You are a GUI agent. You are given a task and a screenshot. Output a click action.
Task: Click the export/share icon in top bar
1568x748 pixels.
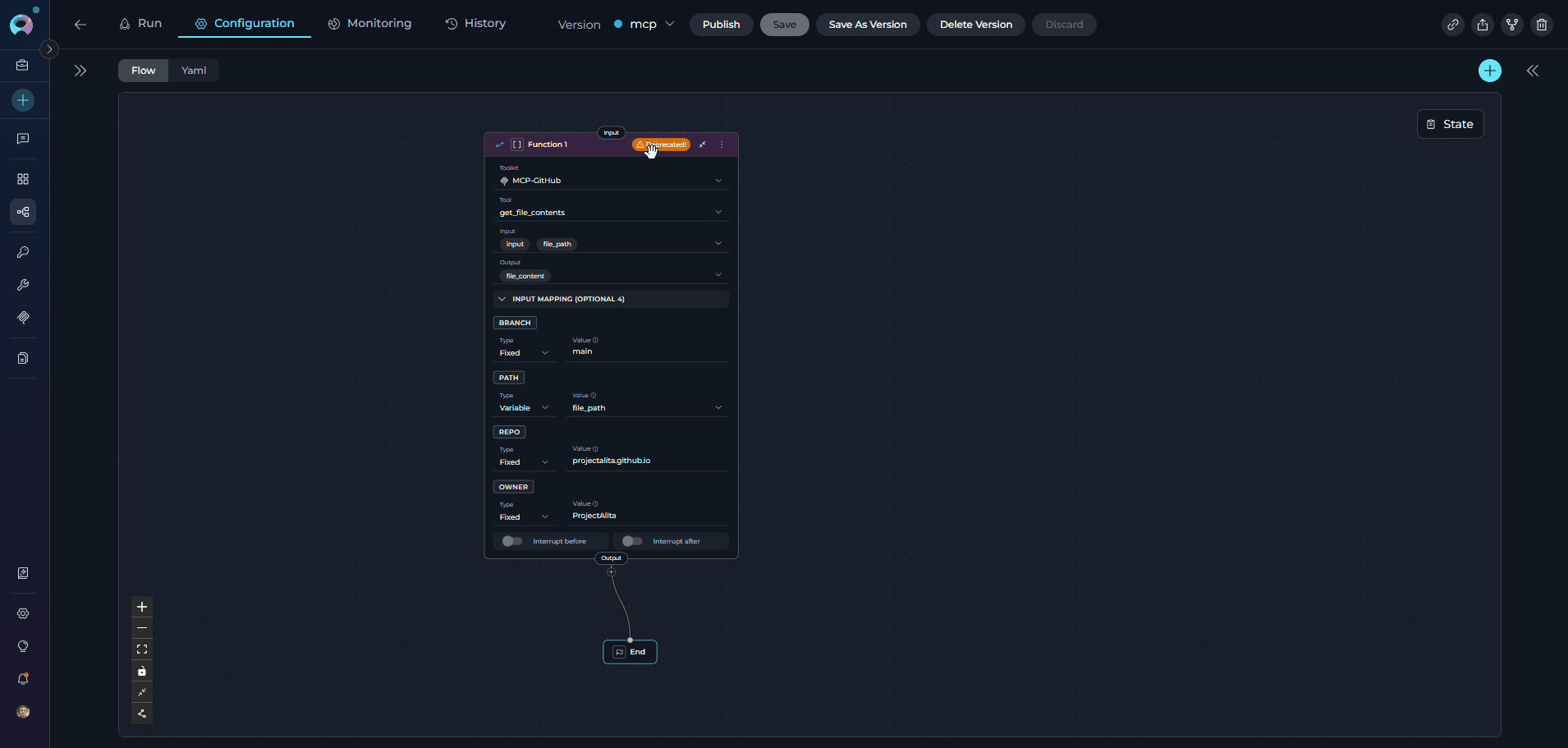(1482, 25)
